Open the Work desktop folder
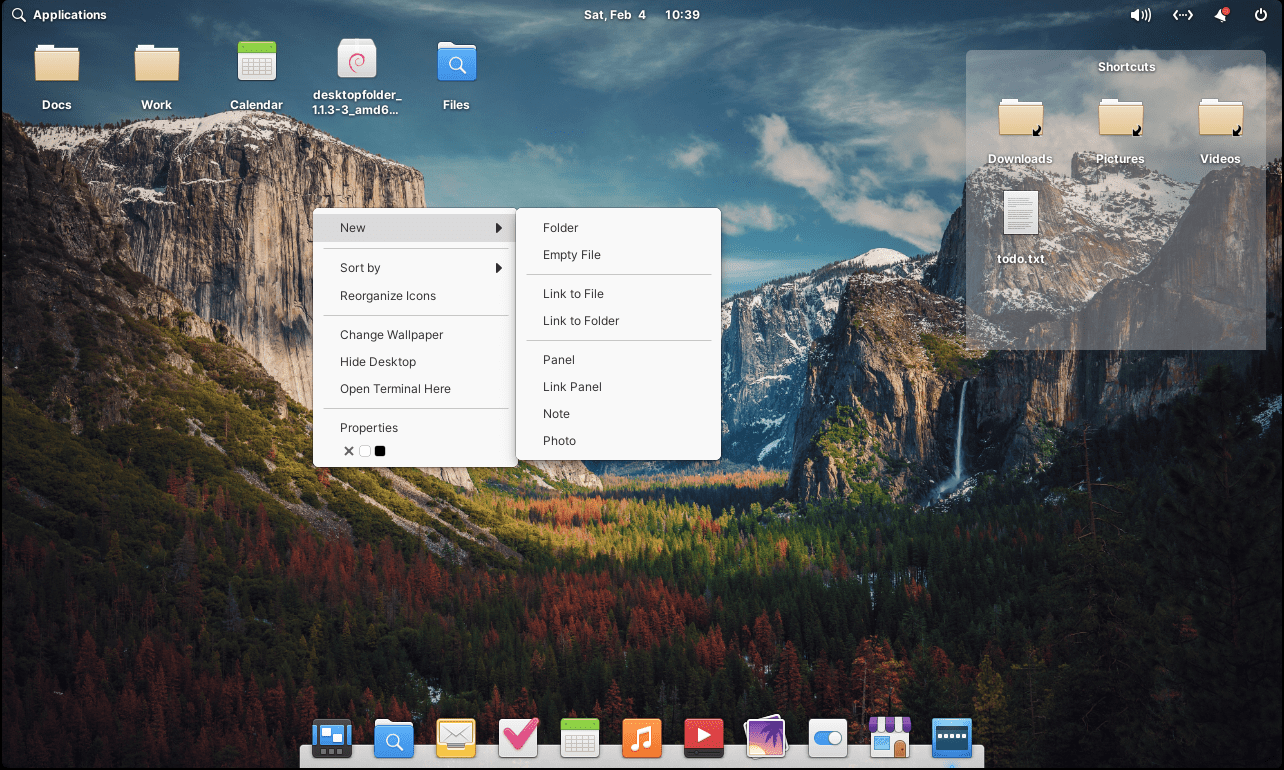The image size is (1284, 770). click(x=157, y=63)
